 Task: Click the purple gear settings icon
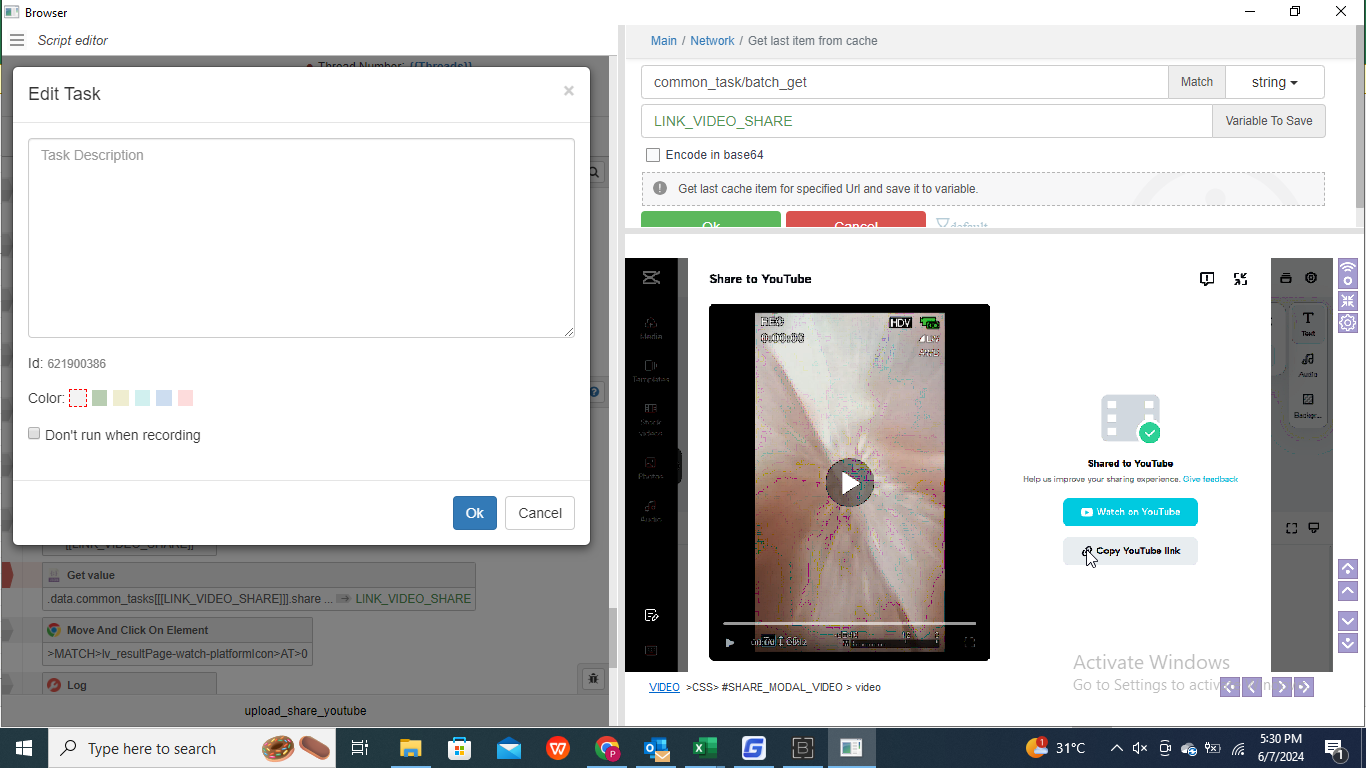tap(1348, 323)
